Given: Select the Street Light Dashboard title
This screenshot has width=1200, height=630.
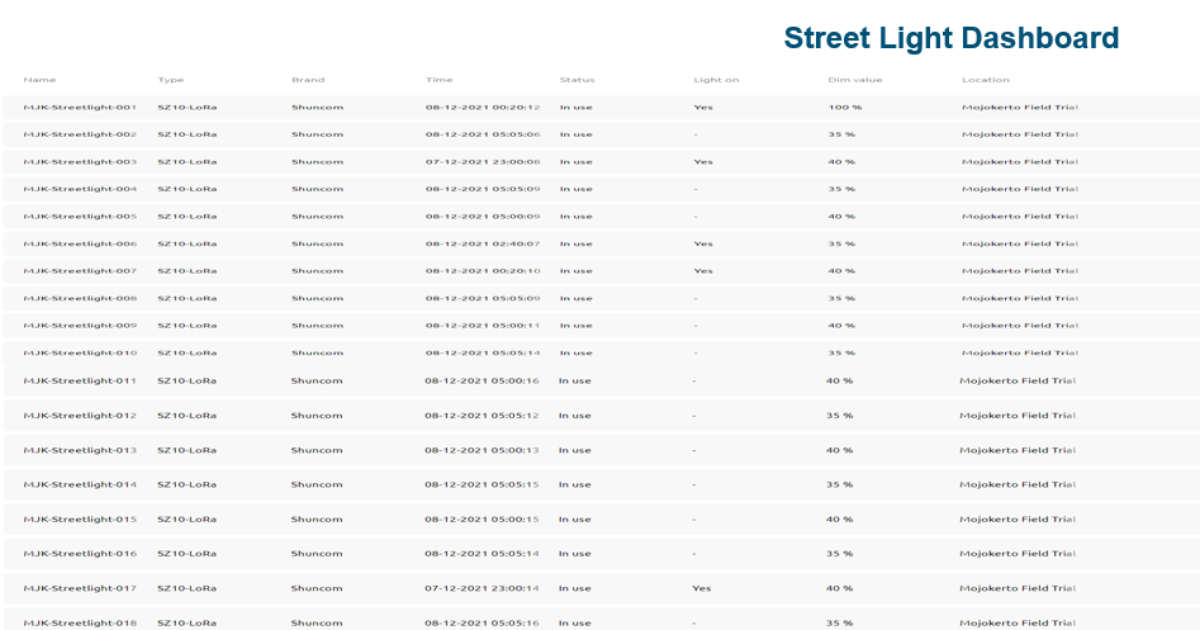Looking at the screenshot, I should click(951, 38).
